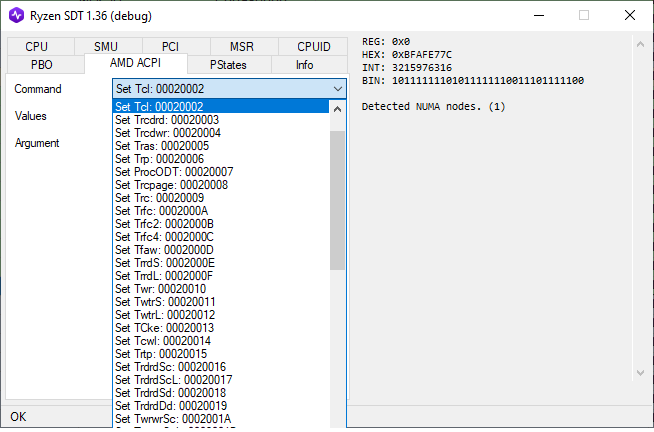Image resolution: width=654 pixels, height=432 pixels.
Task: Click the Ryzen SDT app icon in title bar
Action: [17, 15]
